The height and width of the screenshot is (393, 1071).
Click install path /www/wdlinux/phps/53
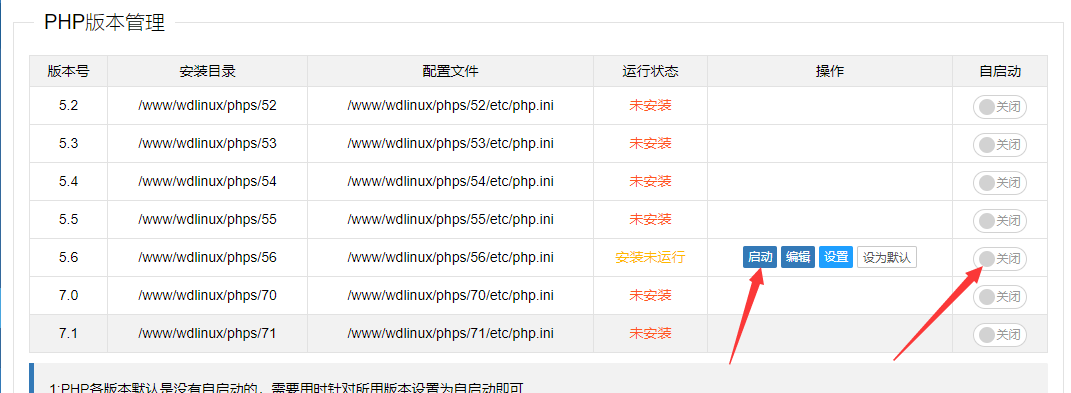[208, 144]
